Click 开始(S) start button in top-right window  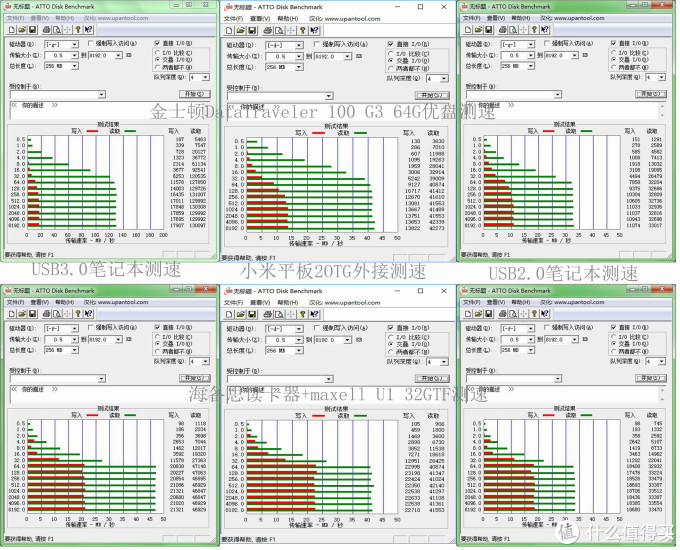click(x=651, y=94)
